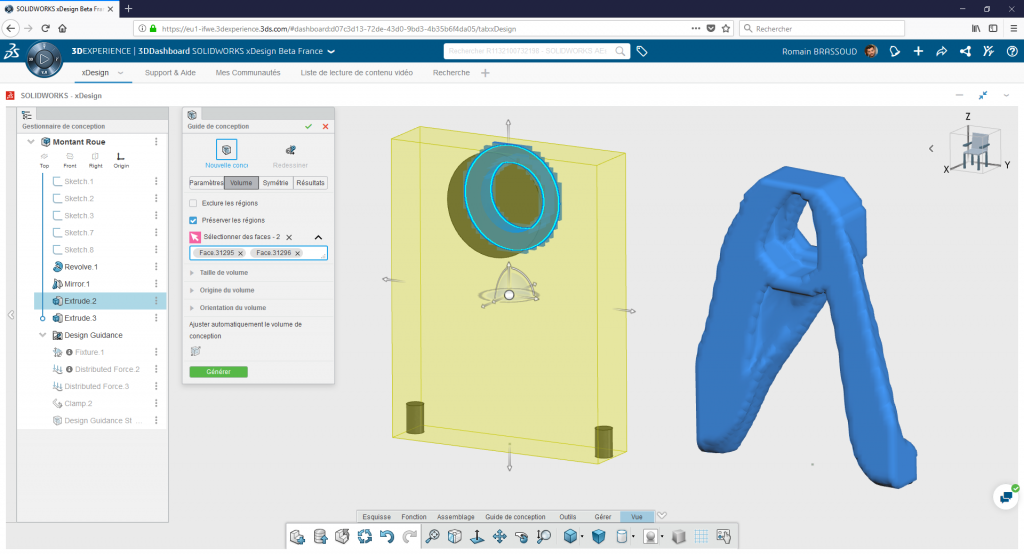
Task: Select Mirror.1 in the design tree
Action: [77, 284]
